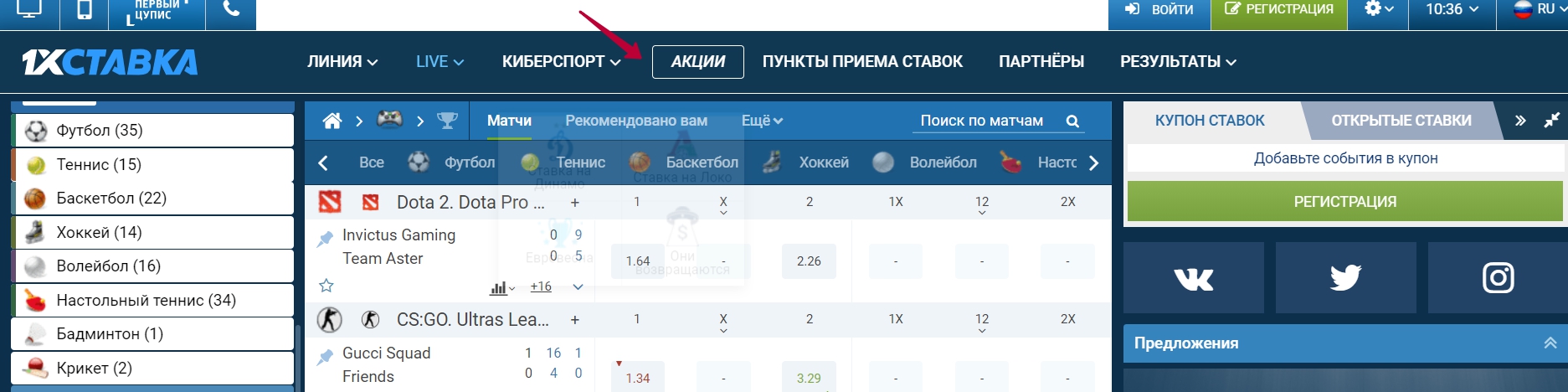
Task: Expand the bet slip double-arrow icon
Action: (1520, 121)
